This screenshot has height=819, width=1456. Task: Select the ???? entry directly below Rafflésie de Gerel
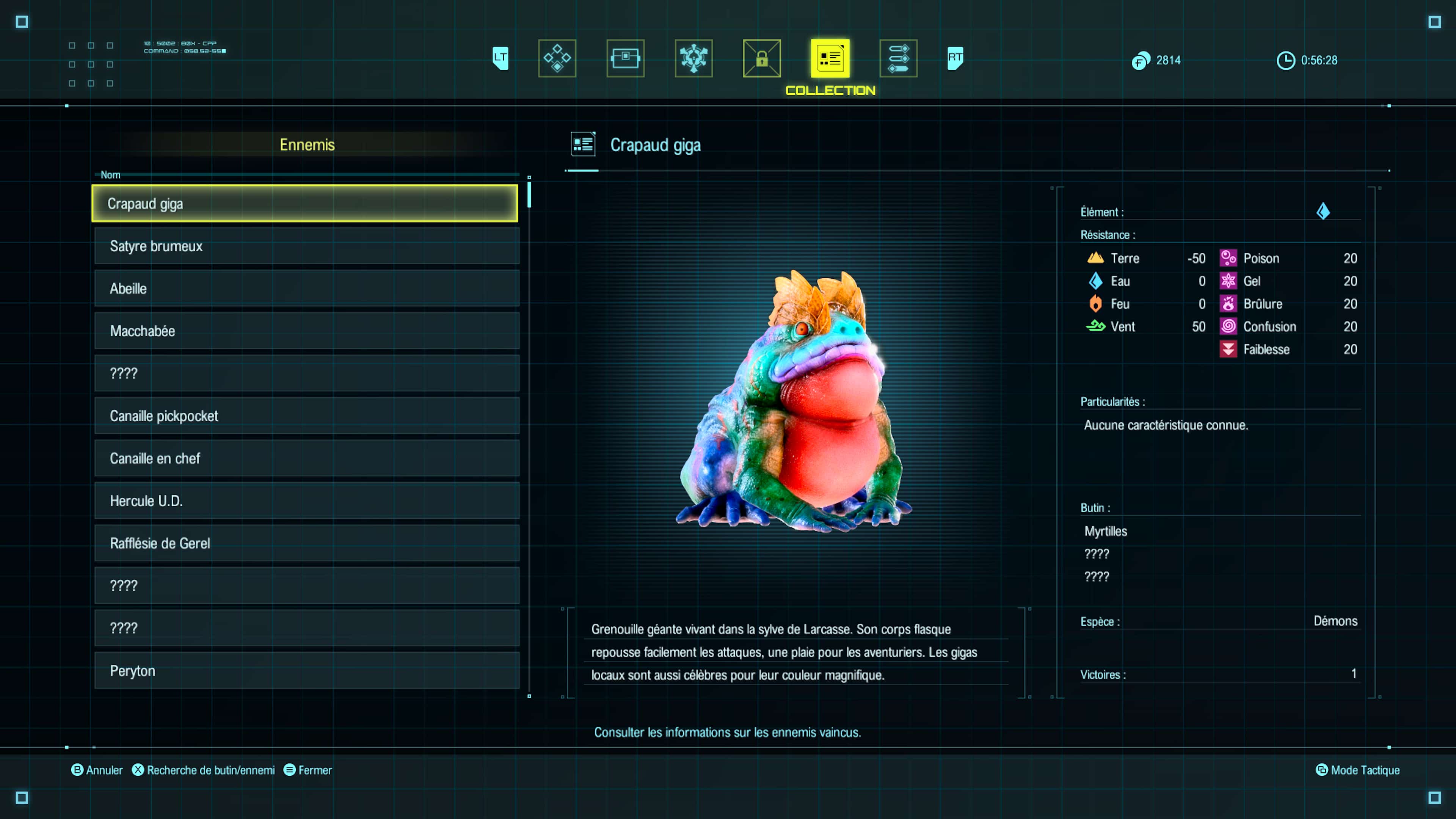[x=307, y=585]
